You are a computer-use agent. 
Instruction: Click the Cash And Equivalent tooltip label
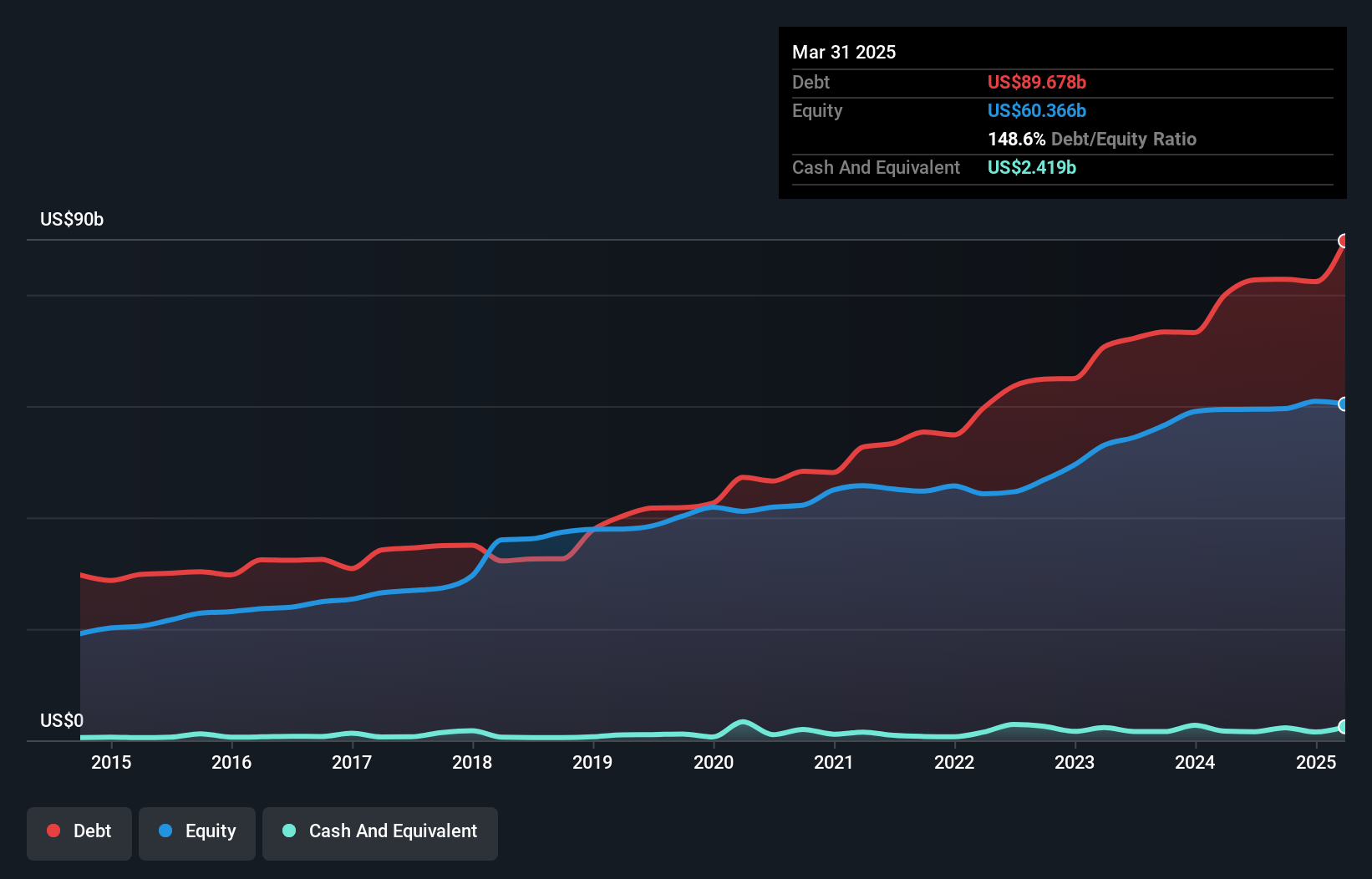876,167
